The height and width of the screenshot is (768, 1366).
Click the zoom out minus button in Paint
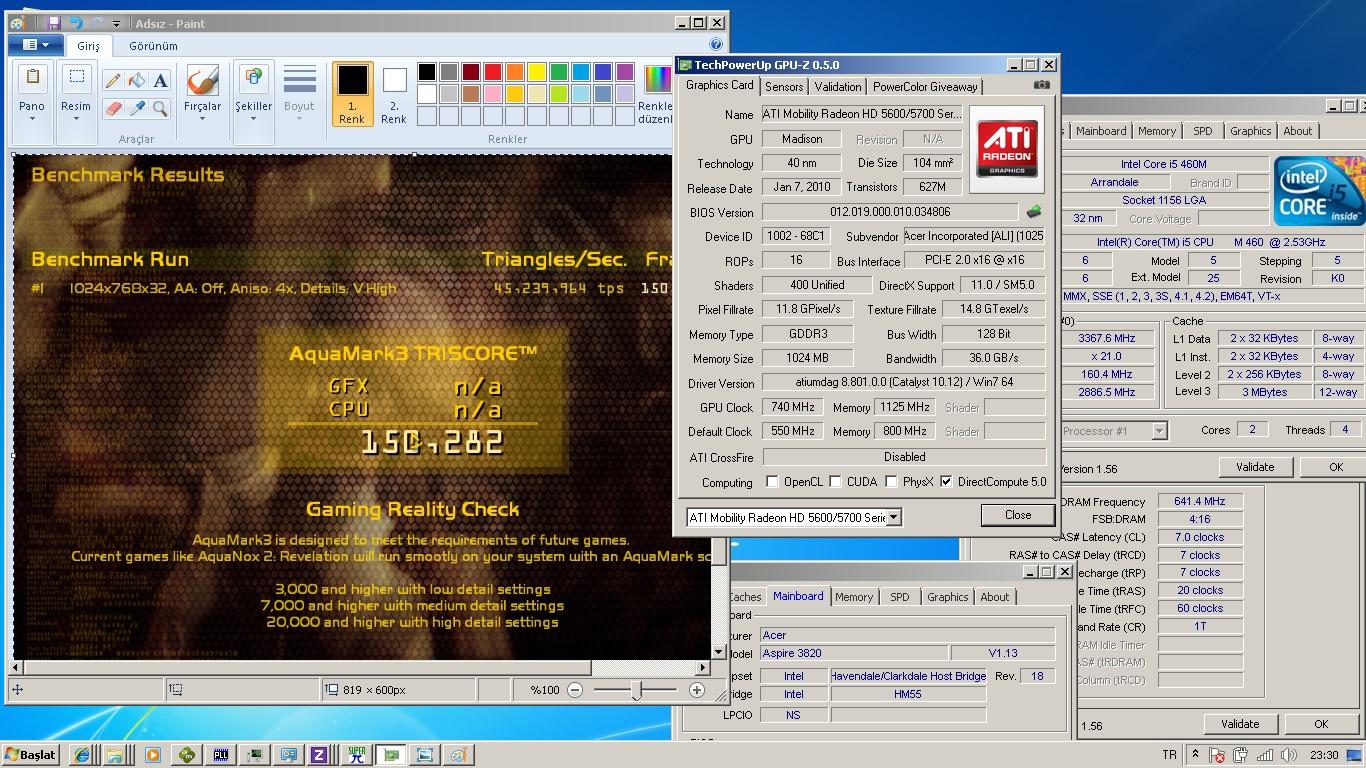pos(575,690)
